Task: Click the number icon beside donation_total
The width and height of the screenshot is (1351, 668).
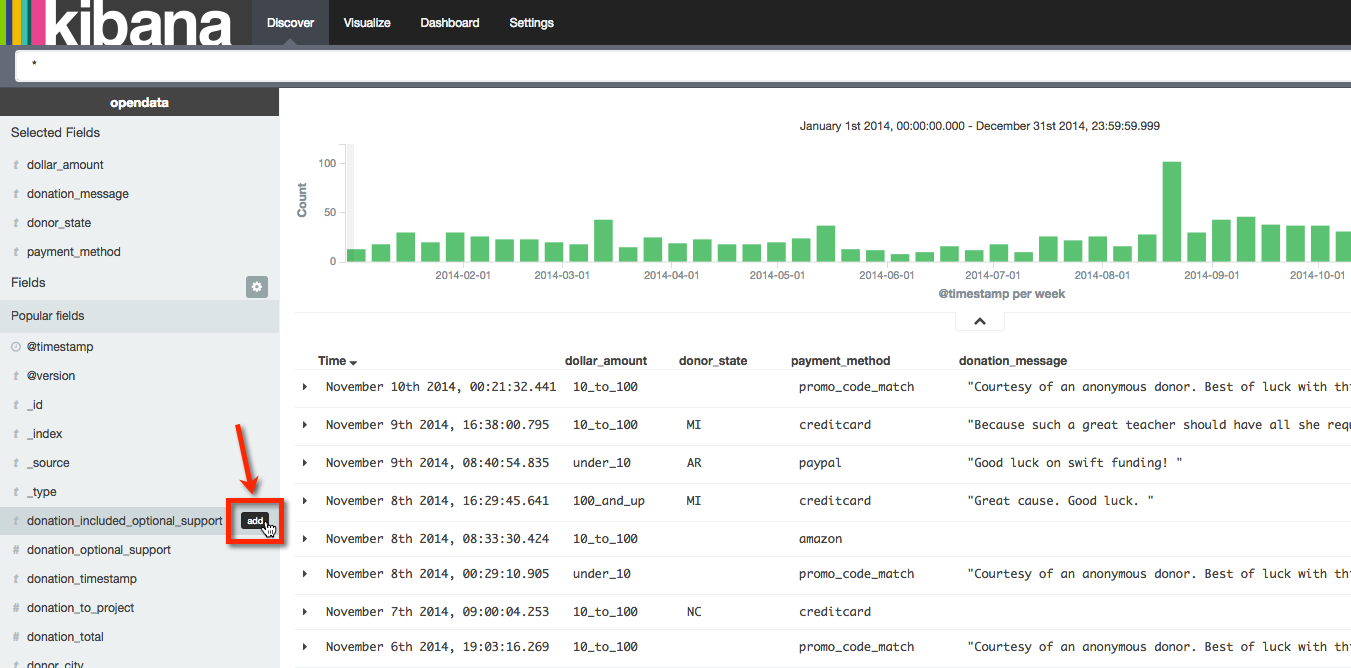Action: tap(16, 637)
